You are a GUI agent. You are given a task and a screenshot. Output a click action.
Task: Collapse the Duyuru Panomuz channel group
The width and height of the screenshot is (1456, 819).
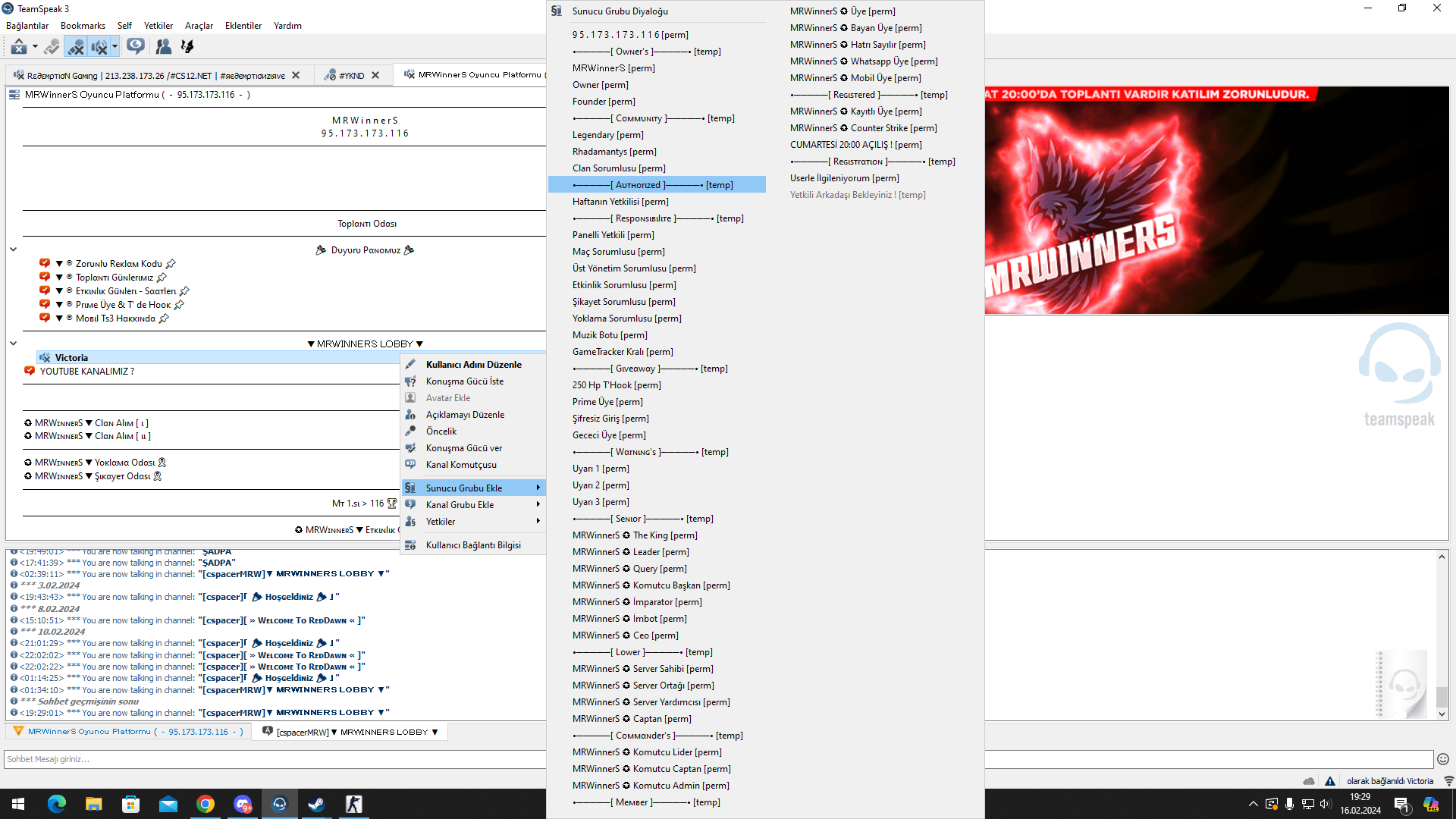point(13,249)
